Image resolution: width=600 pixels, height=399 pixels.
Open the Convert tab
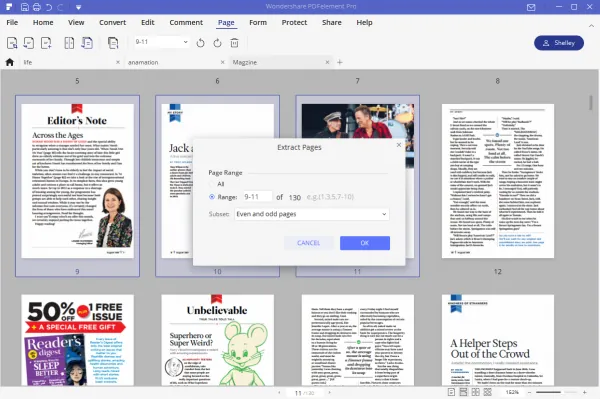(112, 23)
